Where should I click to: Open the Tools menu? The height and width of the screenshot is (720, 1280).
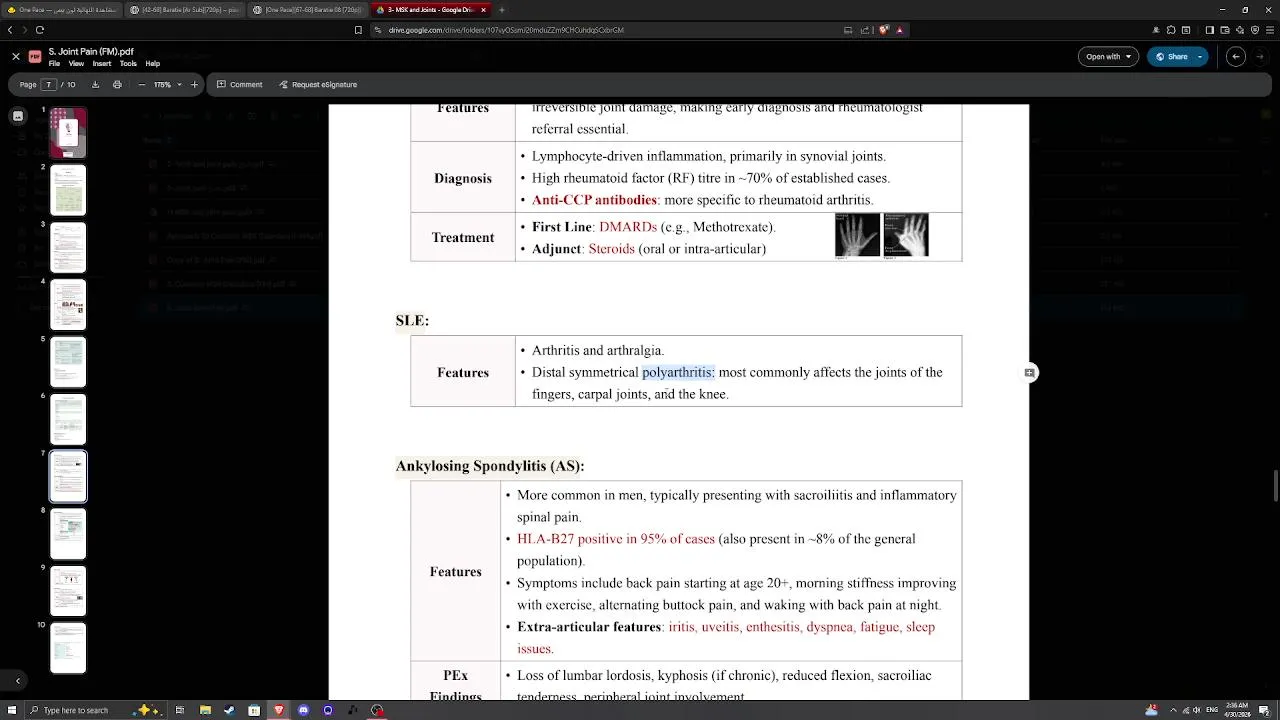(x=128, y=63)
